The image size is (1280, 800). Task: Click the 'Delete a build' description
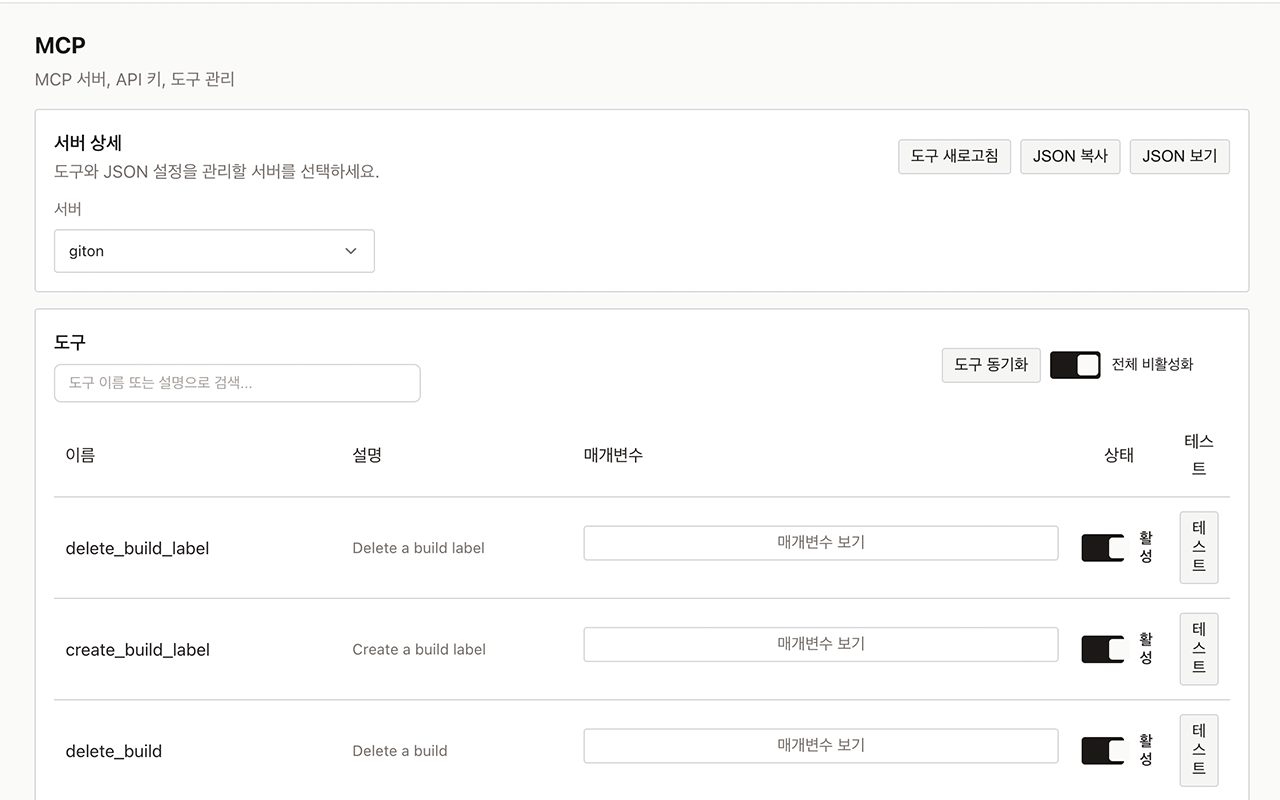point(400,751)
